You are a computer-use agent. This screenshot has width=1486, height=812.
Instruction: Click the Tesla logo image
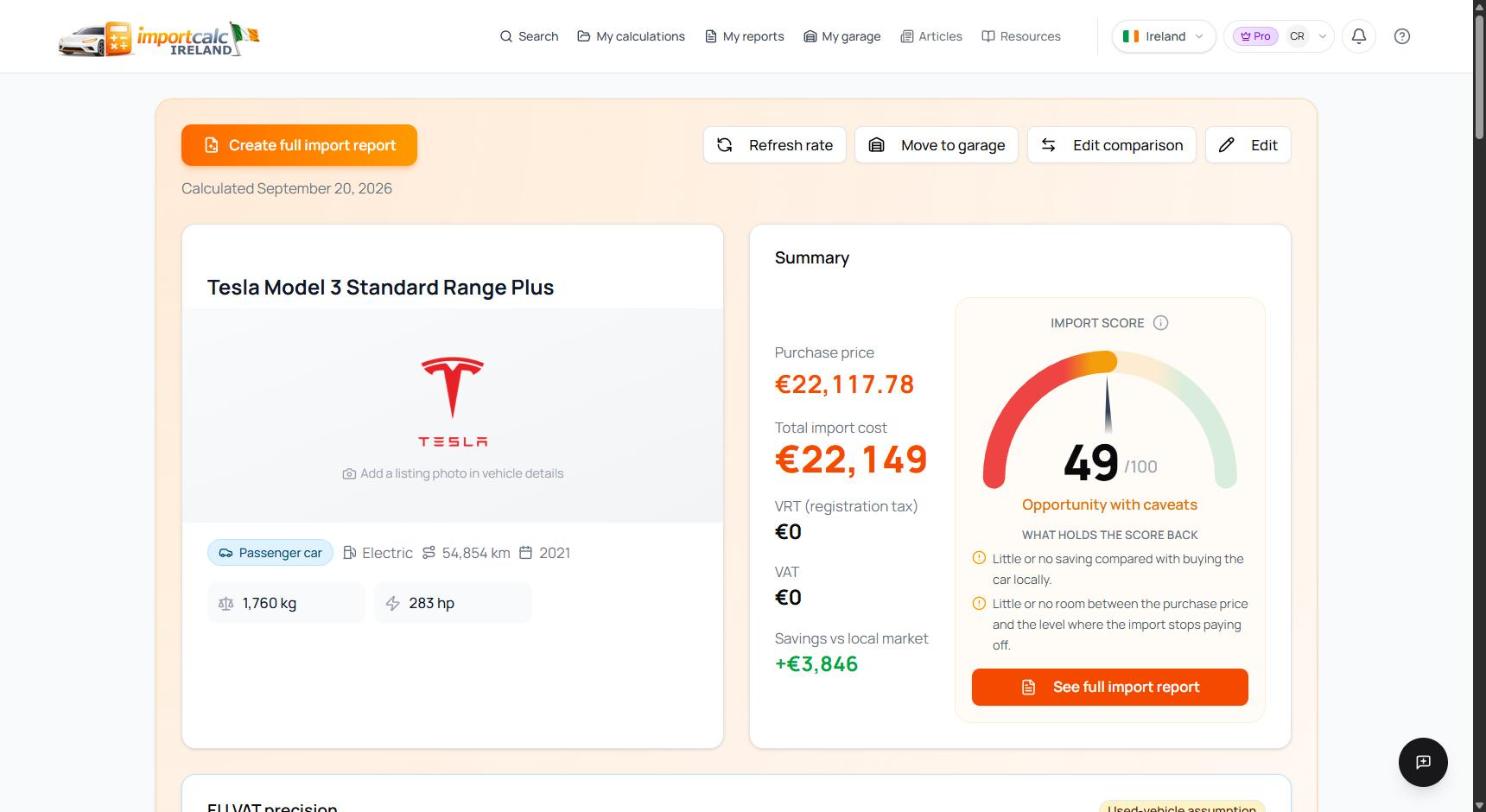click(452, 402)
